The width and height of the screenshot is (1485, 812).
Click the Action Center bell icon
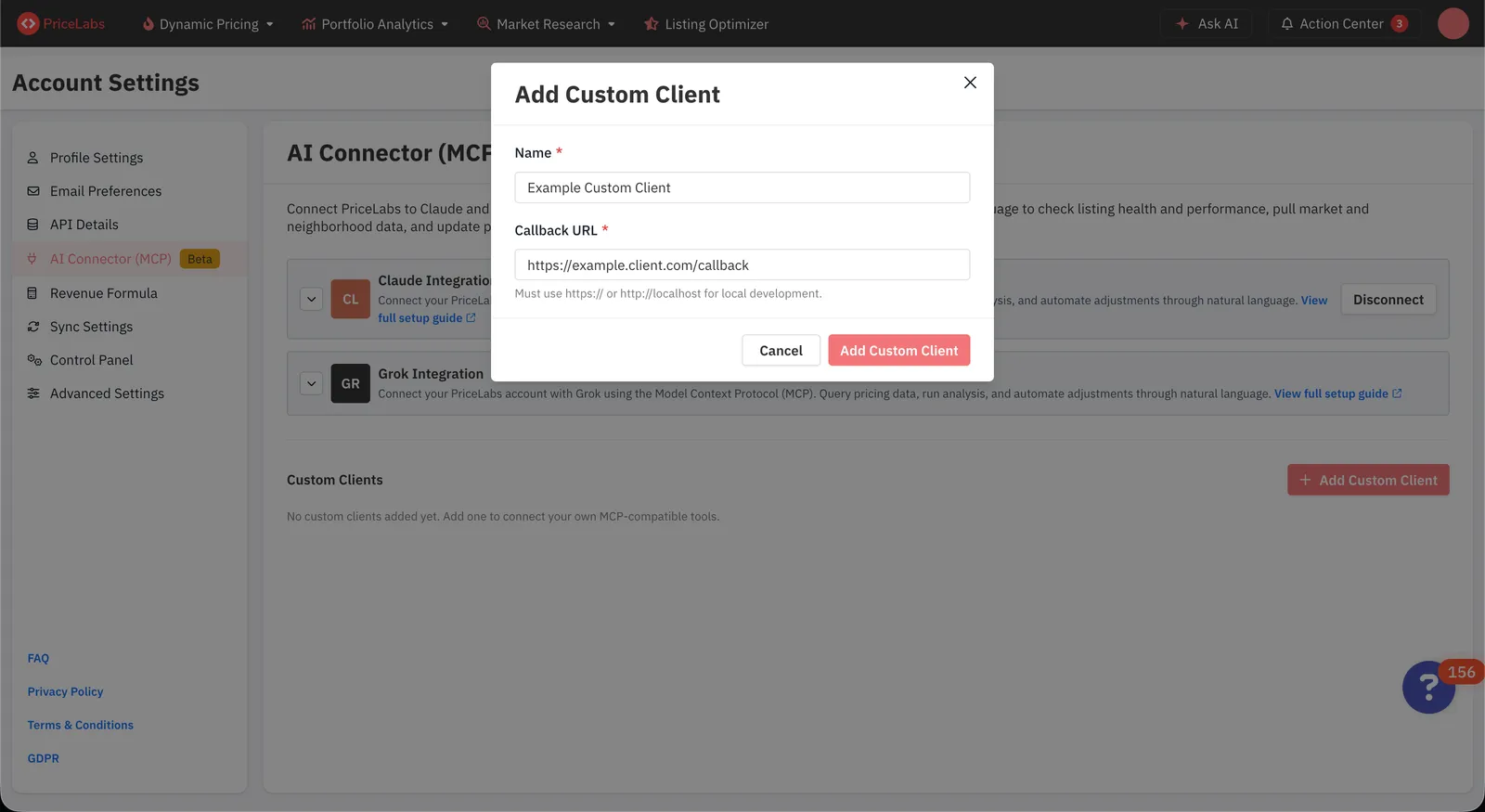point(1286,24)
